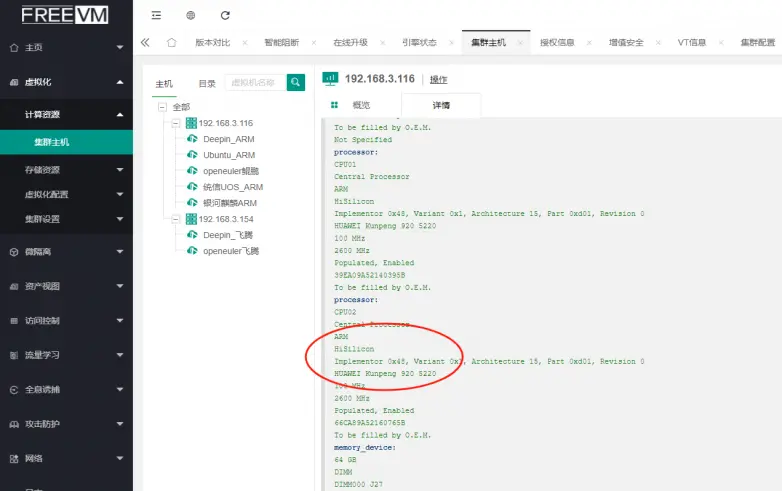Click the globe language icon
This screenshot has height=491, width=782.
[x=190, y=15]
